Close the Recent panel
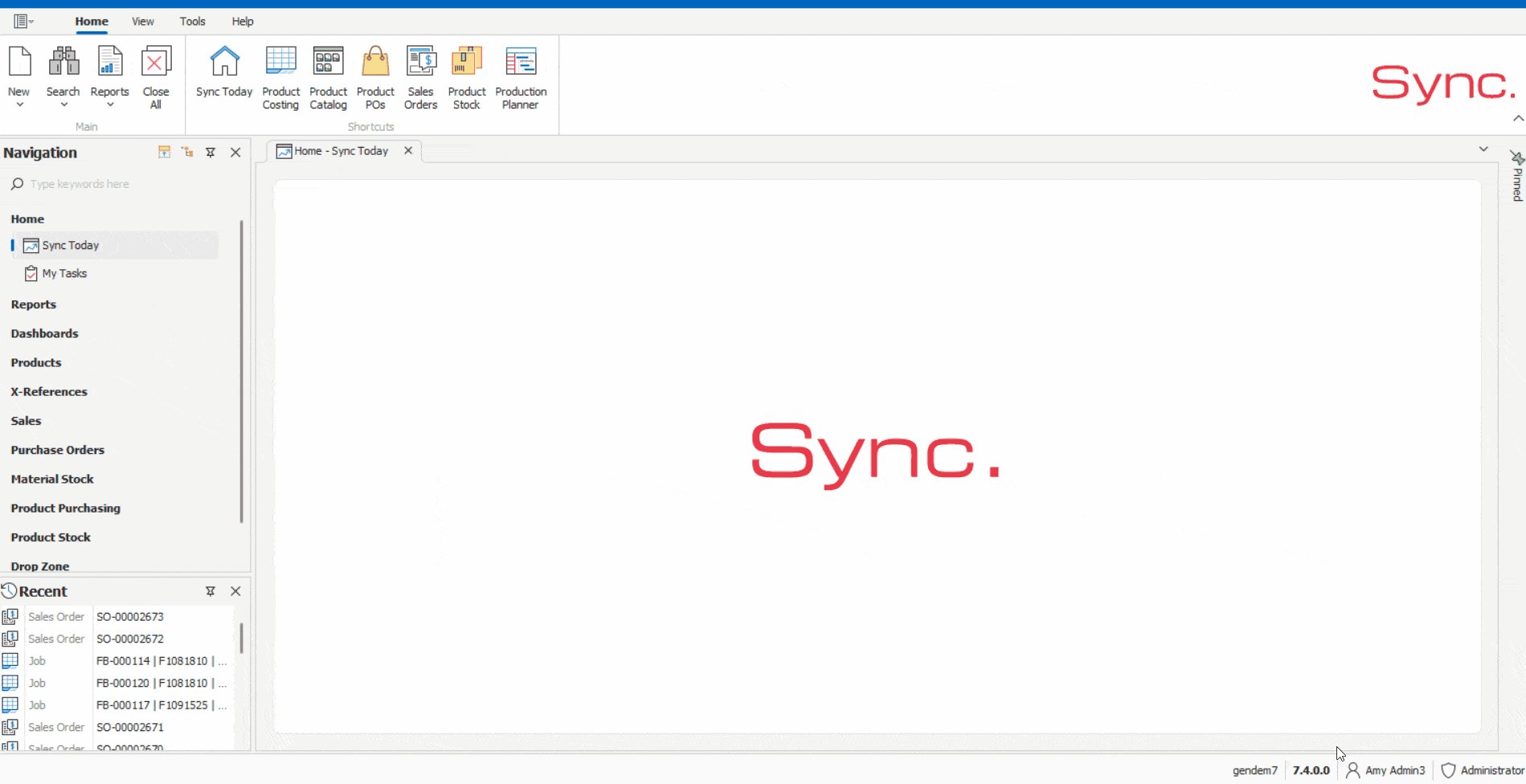This screenshot has height=784, width=1526. coord(235,591)
